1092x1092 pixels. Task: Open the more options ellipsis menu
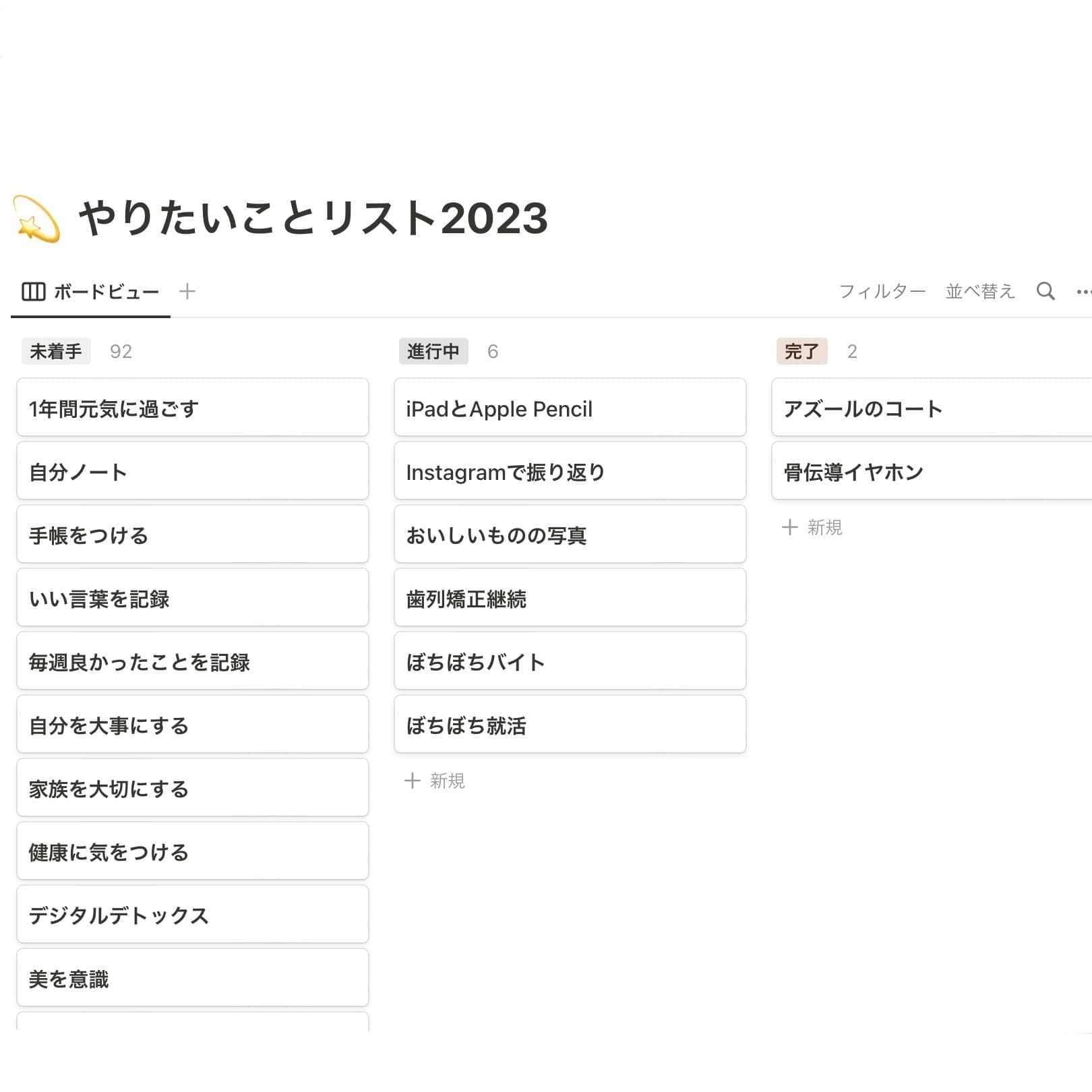coord(1084,291)
